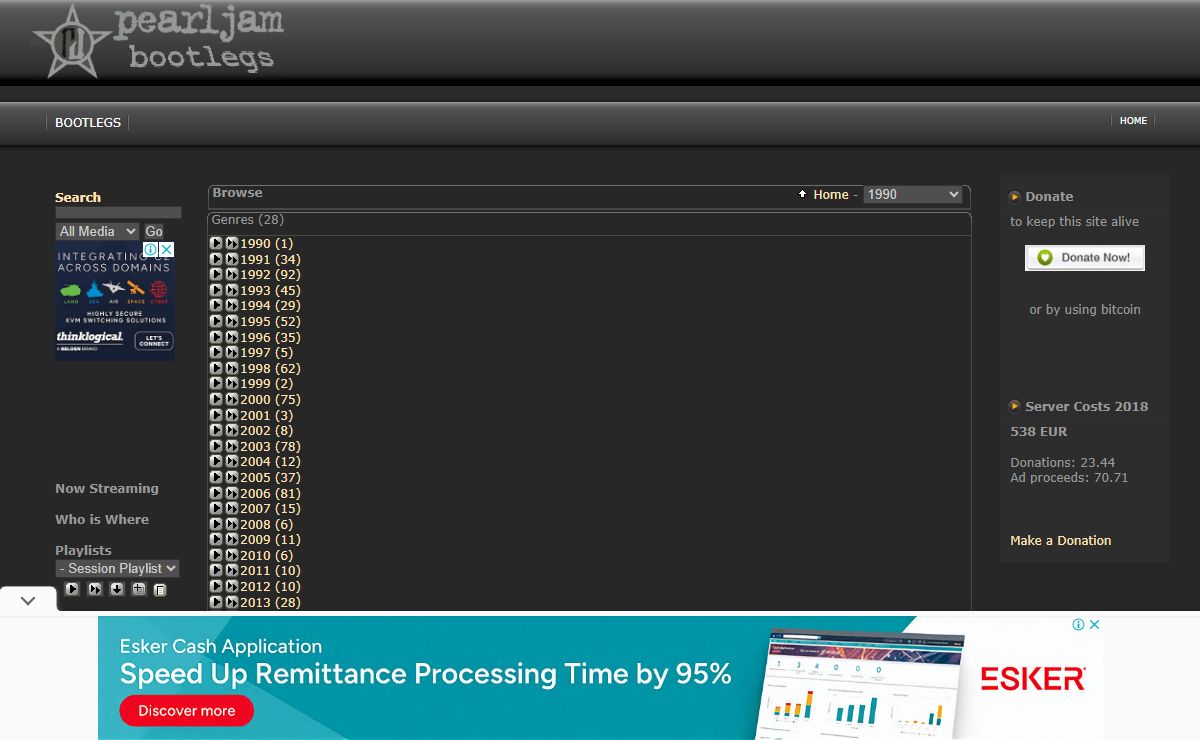Click the double-arrow play icon beside 1995

[232, 321]
